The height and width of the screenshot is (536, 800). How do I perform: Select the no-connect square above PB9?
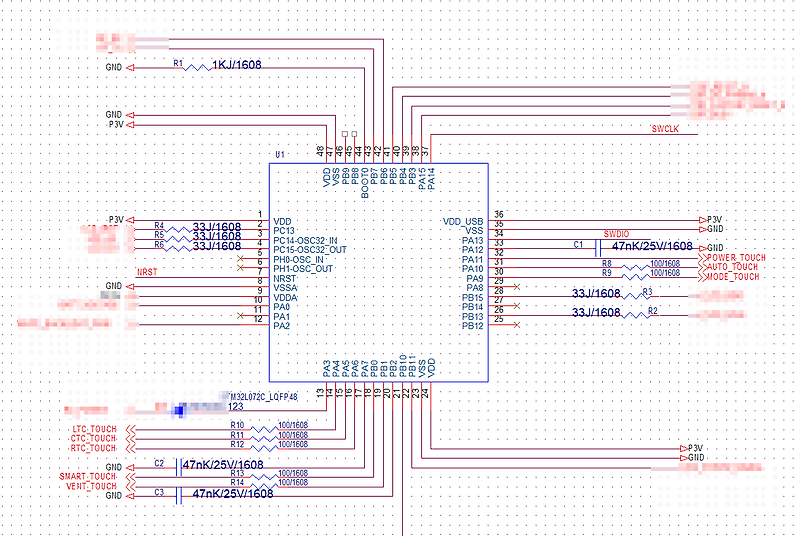[345, 134]
